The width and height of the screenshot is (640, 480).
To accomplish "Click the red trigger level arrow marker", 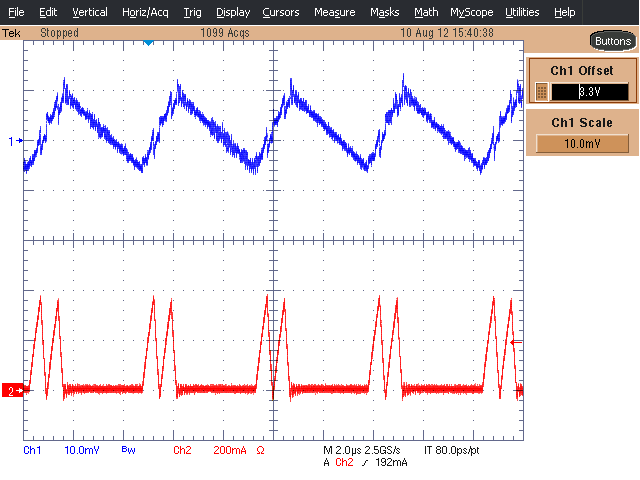I will pos(517,342).
